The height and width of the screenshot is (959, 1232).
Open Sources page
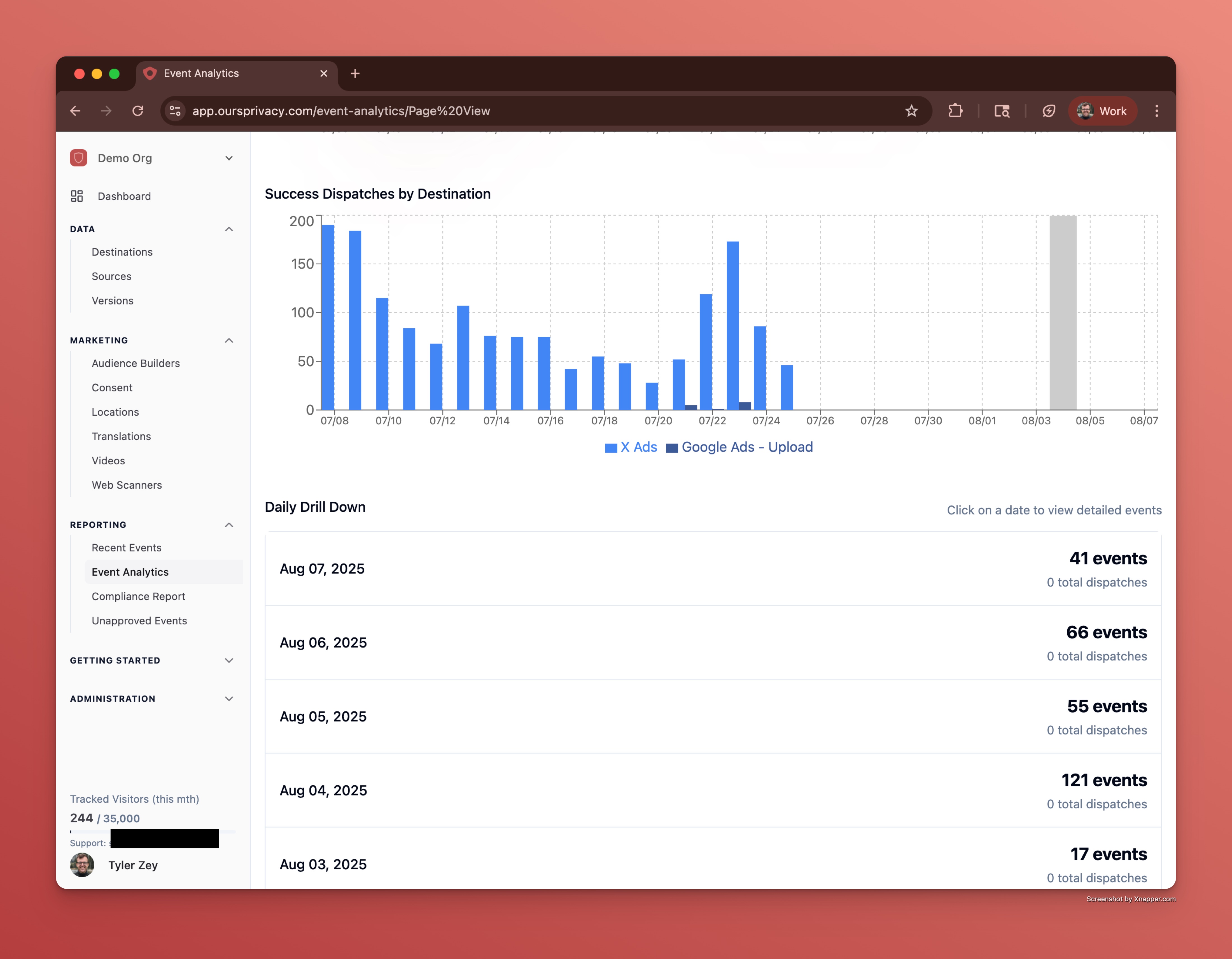point(112,276)
